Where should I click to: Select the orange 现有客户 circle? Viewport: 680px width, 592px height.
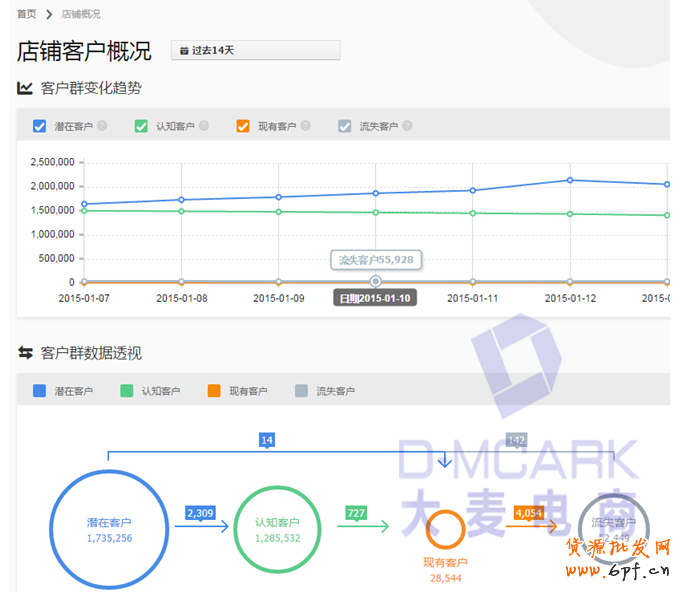445,530
